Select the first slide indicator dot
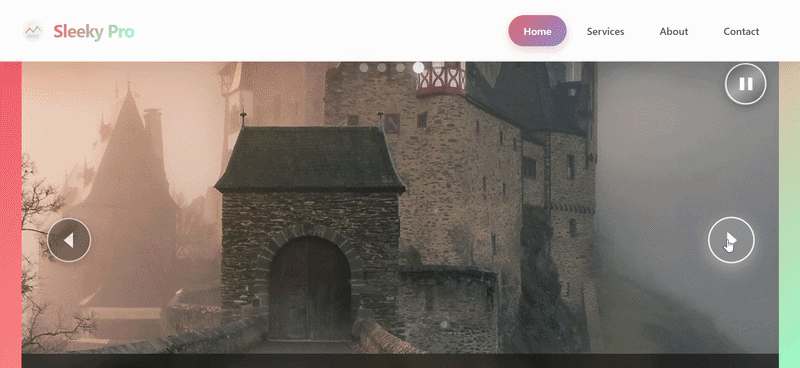Image resolution: width=800 pixels, height=368 pixels. (x=364, y=67)
